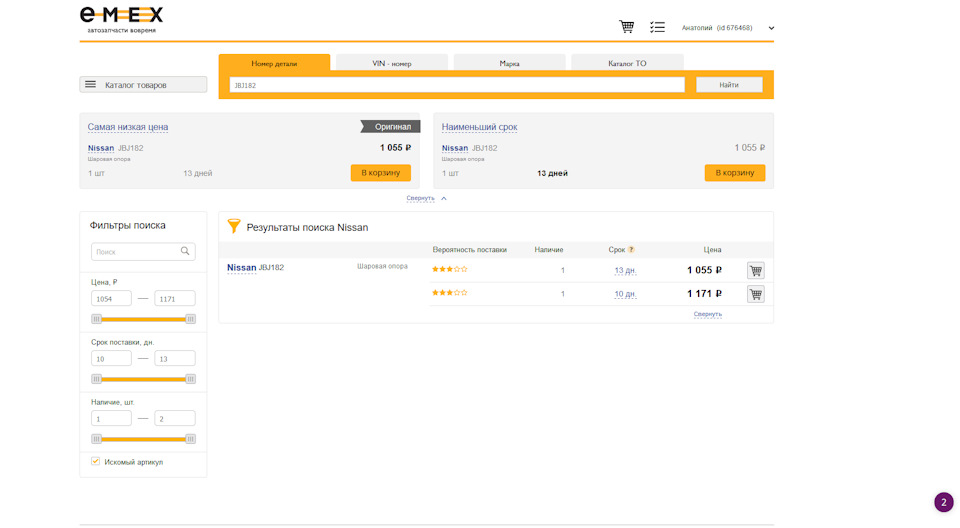The width and height of the screenshot is (960, 528).
Task: Add the 1 171 ₽ offer to cart via cart icon
Action: (756, 294)
